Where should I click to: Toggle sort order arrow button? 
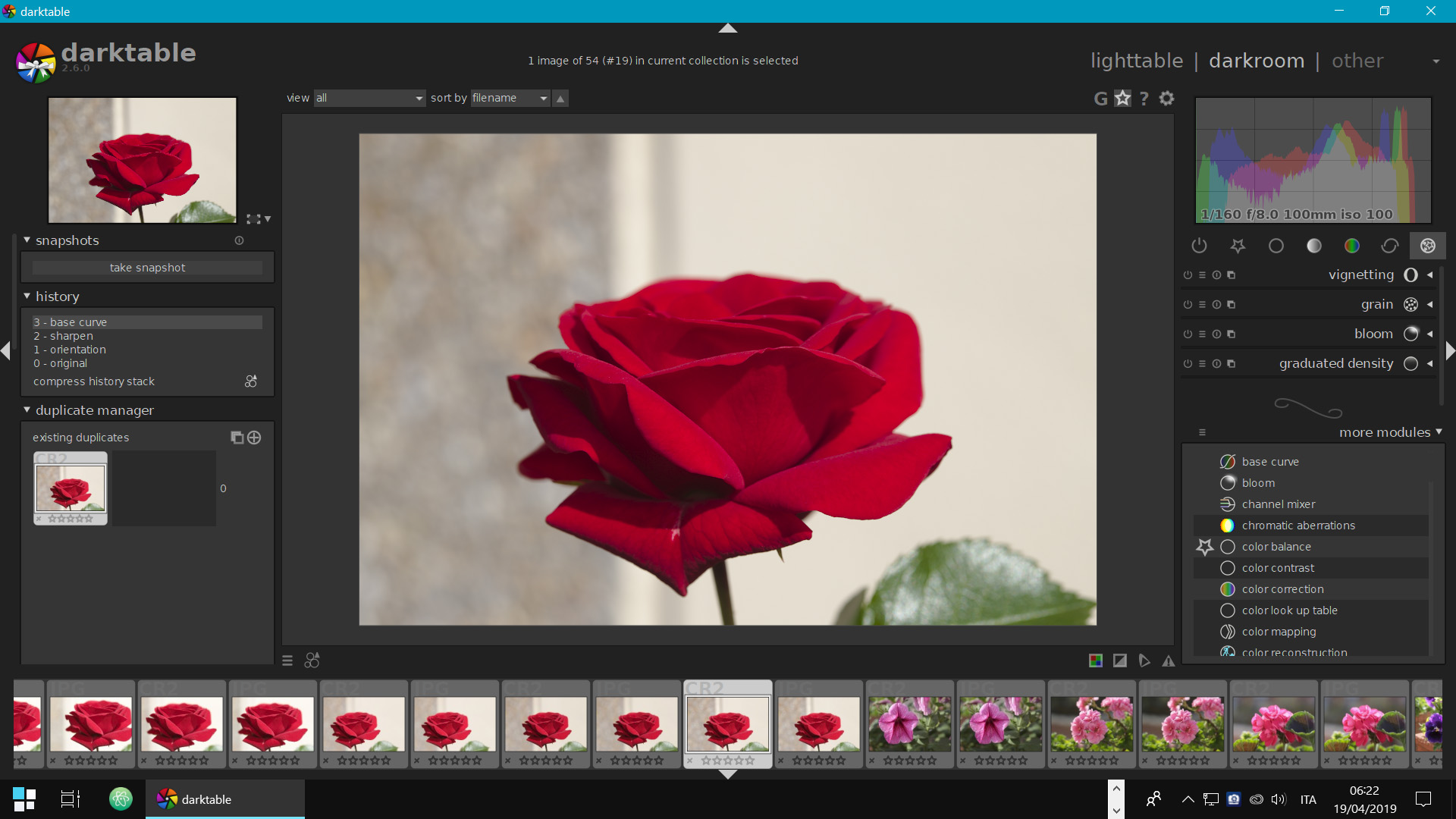560,99
